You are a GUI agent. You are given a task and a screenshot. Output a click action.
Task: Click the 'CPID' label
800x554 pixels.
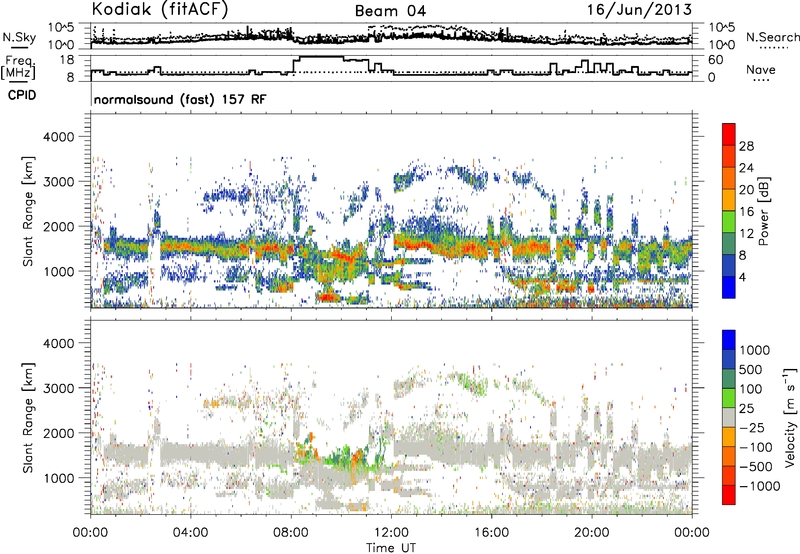(x=22, y=95)
